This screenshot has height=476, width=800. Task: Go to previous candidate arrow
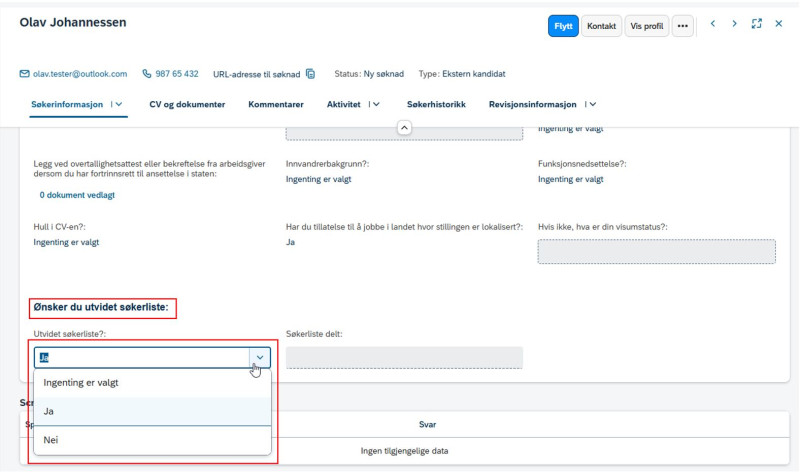click(713, 23)
